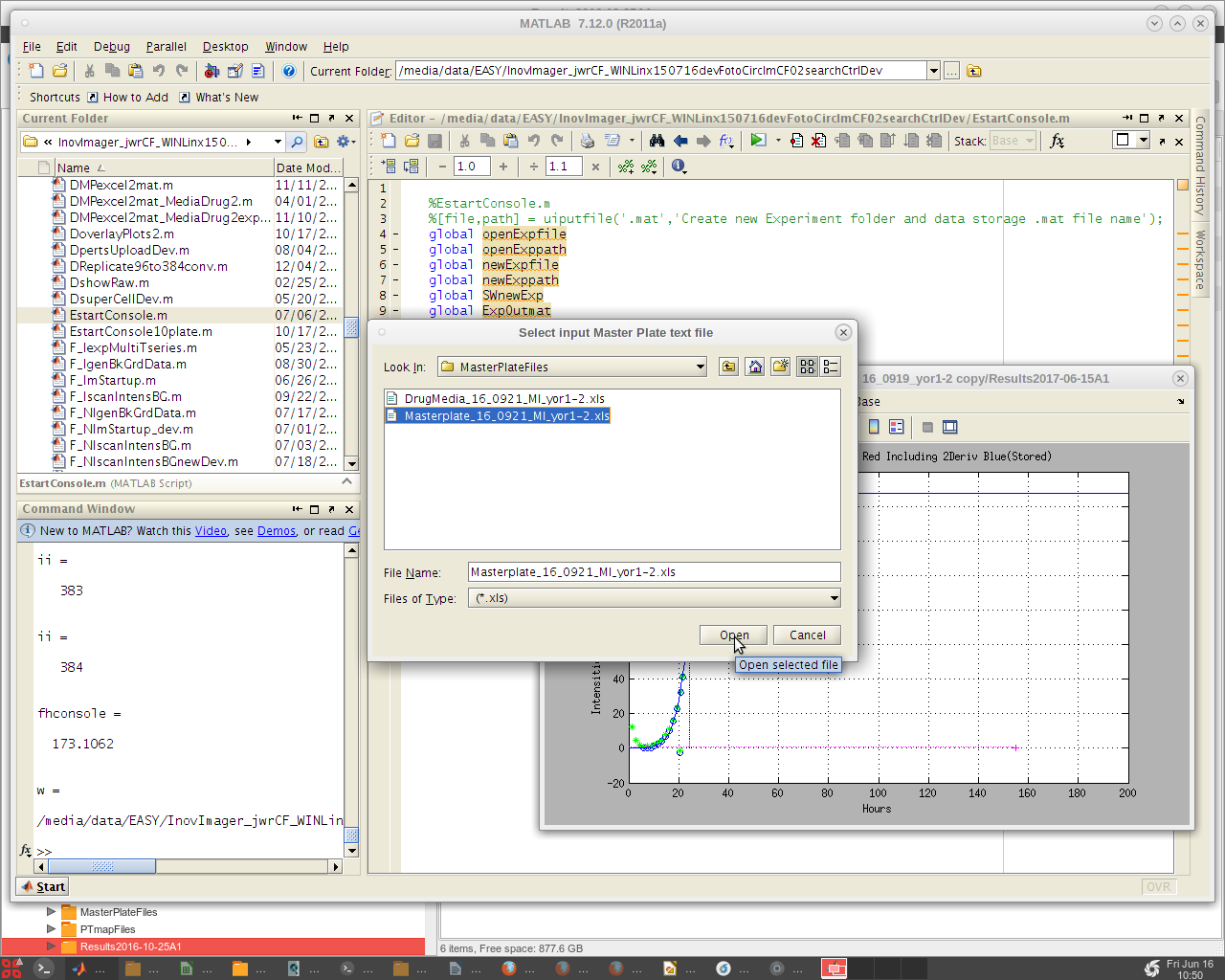Switch file dialog to Details view
The height and width of the screenshot is (980, 1225).
(x=831, y=367)
